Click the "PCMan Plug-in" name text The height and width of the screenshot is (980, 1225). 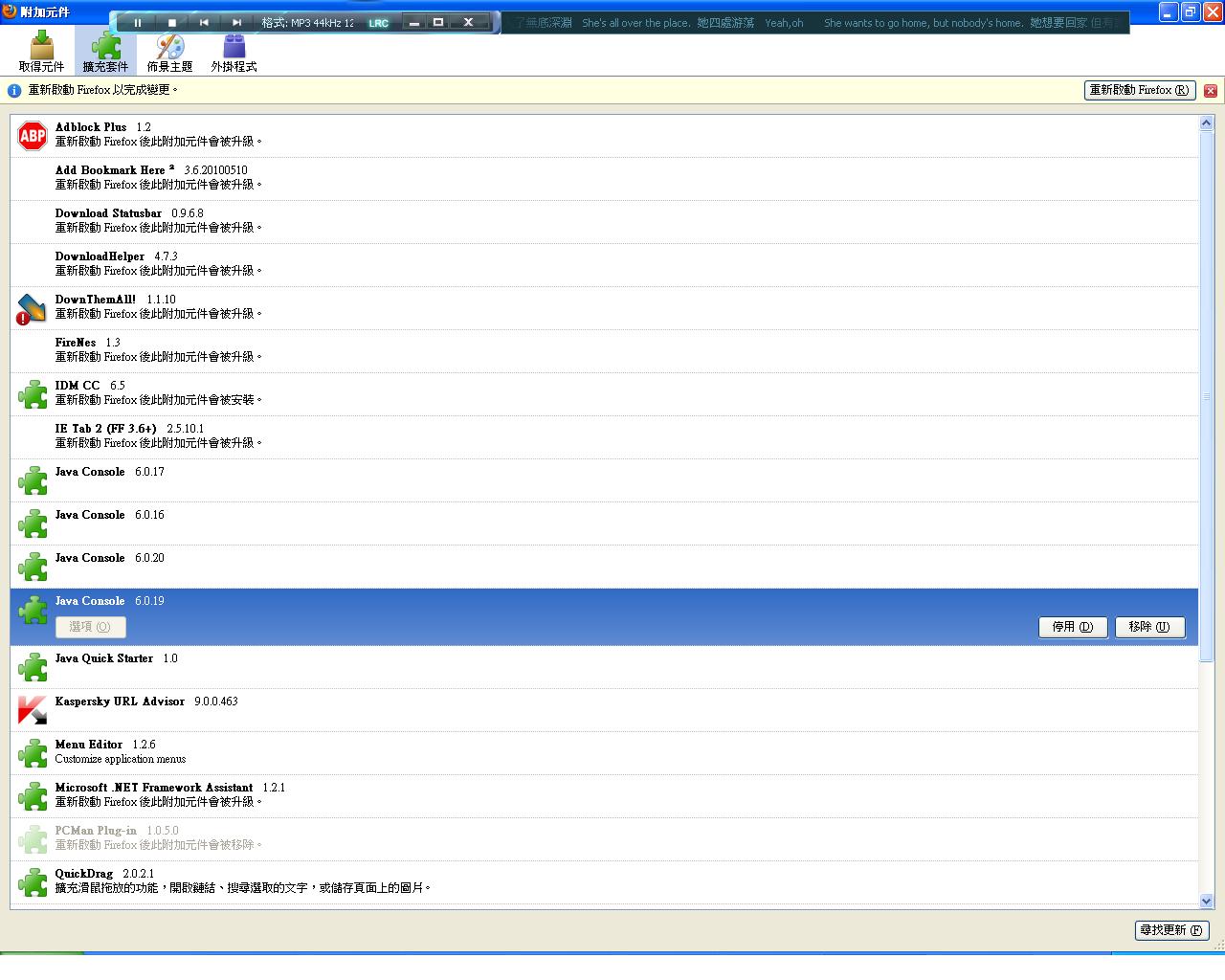click(96, 831)
